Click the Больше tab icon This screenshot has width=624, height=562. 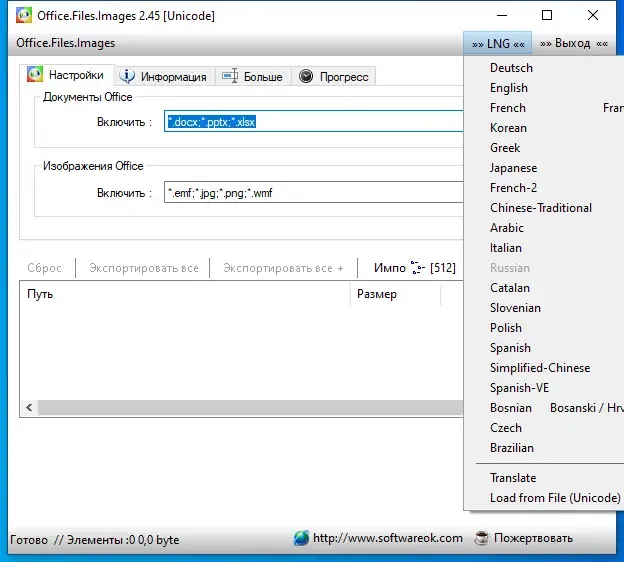pos(230,76)
